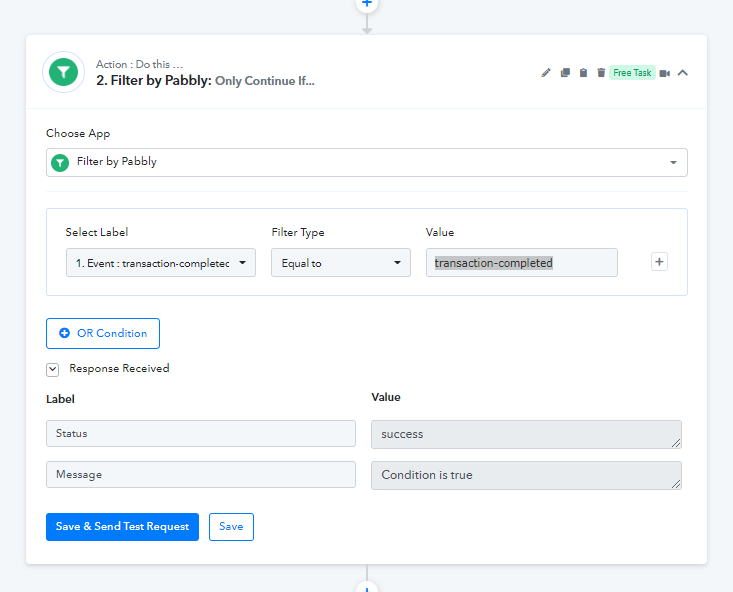Add a step via plus icon above
This screenshot has width=733, height=592.
point(367,4)
